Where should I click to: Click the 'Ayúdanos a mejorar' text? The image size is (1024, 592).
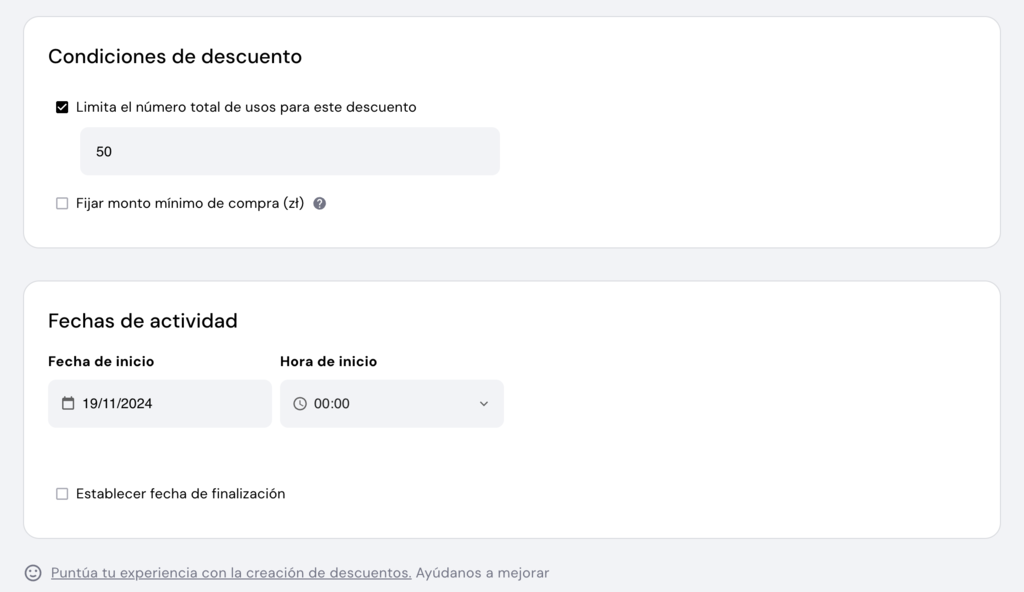[482, 572]
